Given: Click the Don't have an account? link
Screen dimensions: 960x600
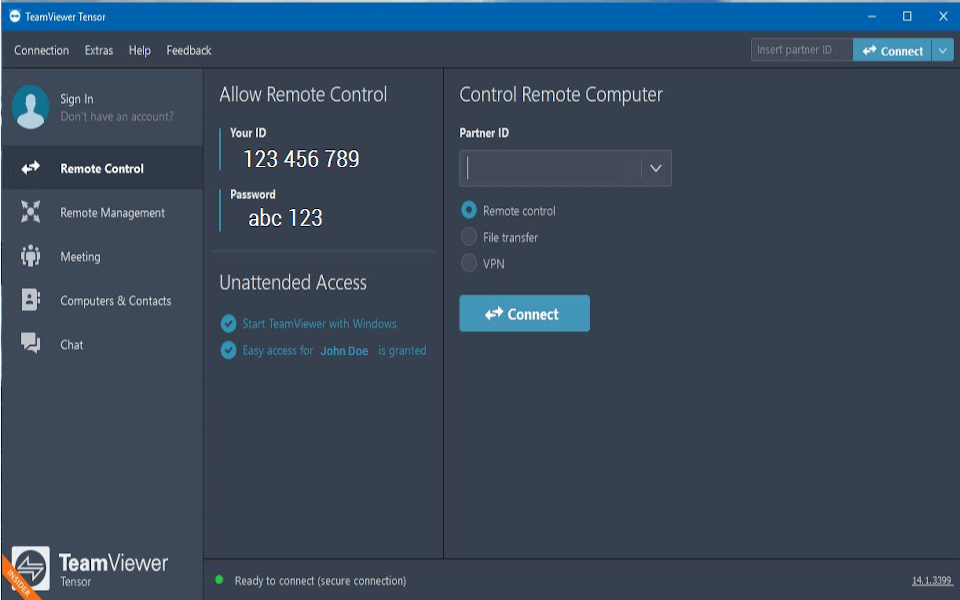Looking at the screenshot, I should [117, 116].
